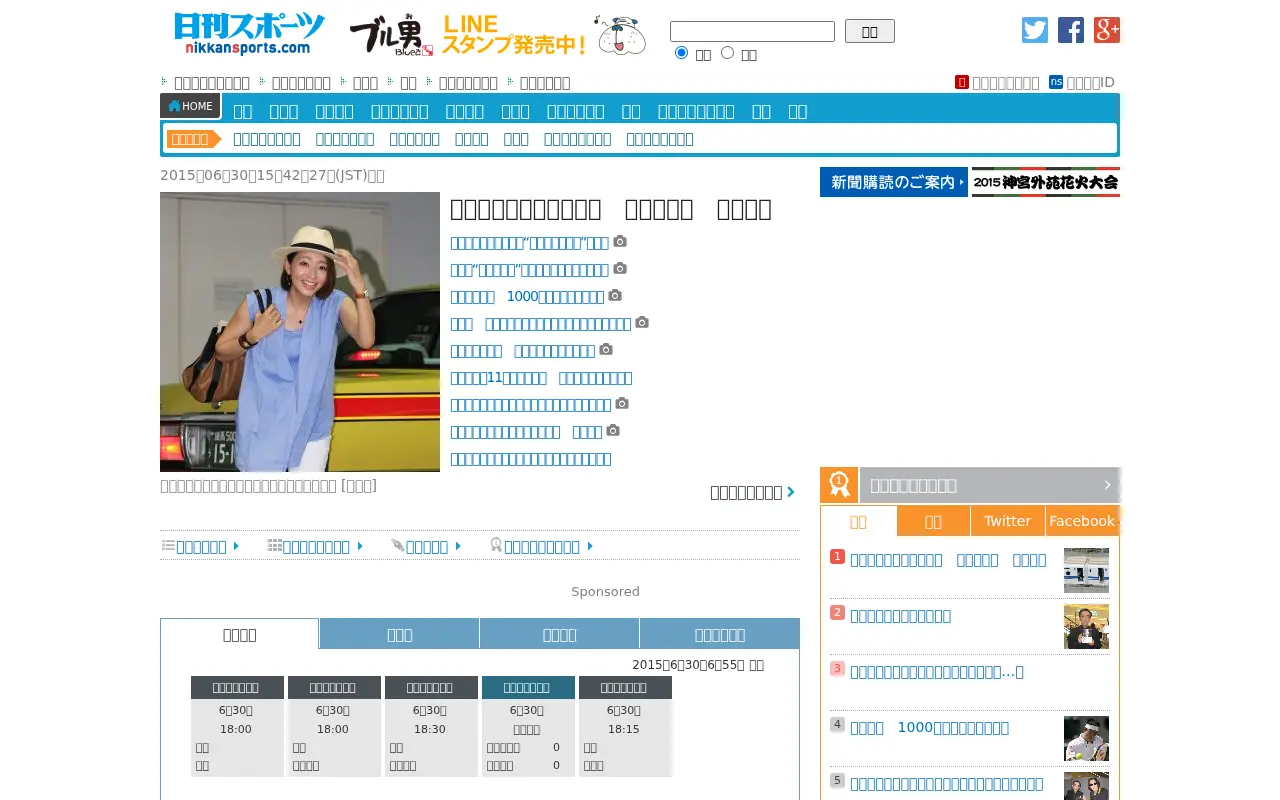Switch to the Facebook ranking tab
Image resolution: width=1280 pixels, height=800 pixels.
[x=1082, y=521]
